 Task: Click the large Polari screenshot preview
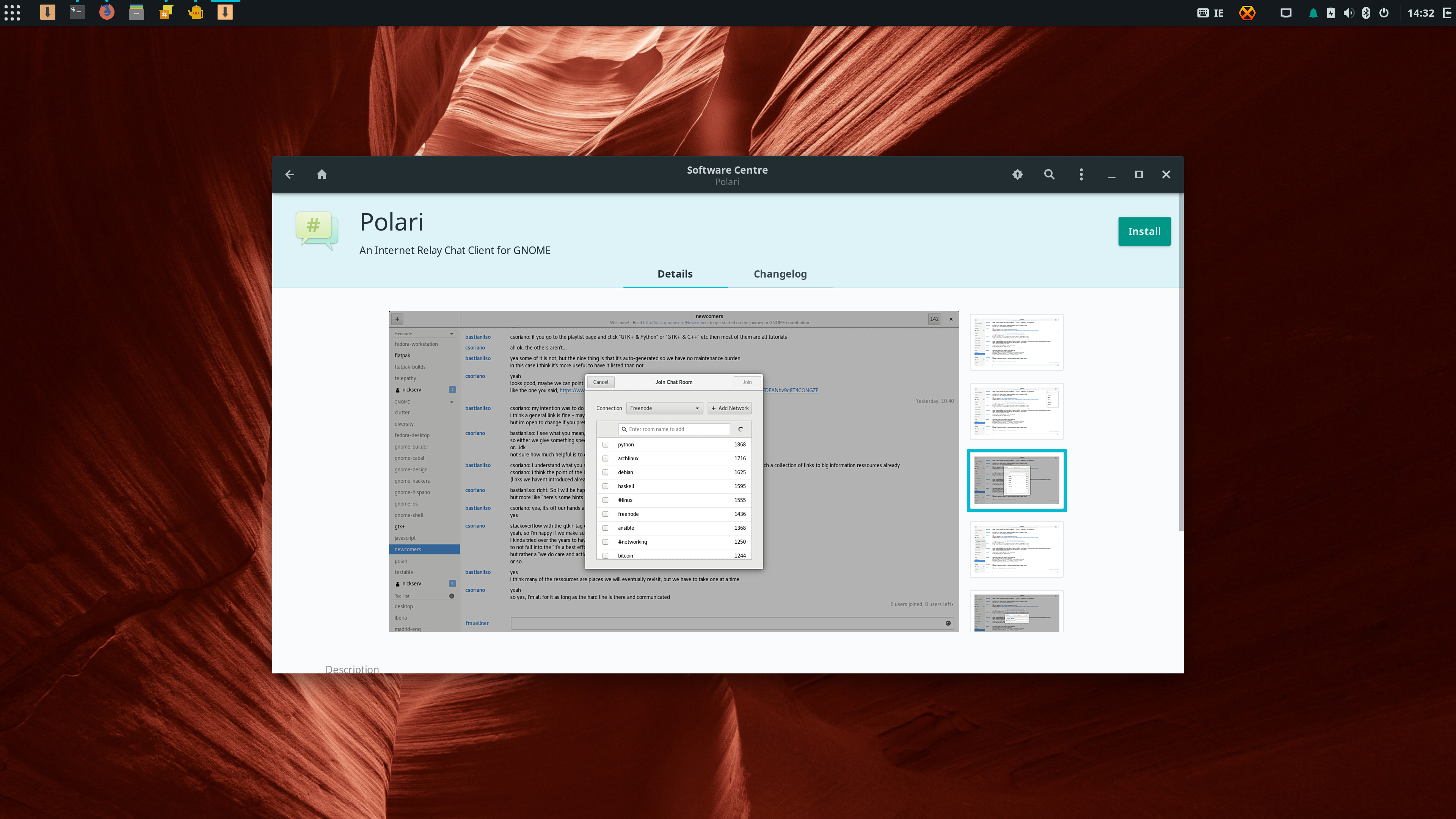coord(674,471)
